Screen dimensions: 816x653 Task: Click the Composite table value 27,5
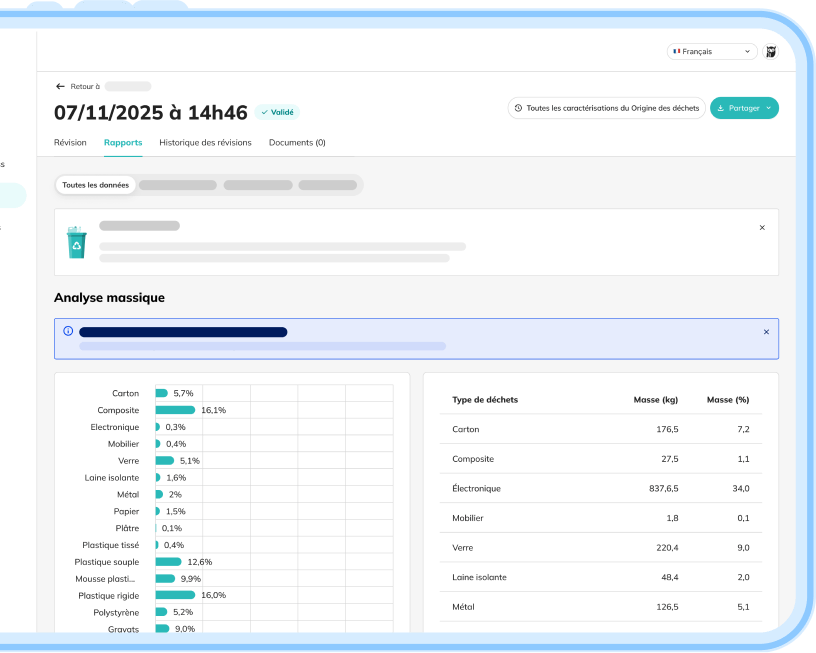(670, 459)
